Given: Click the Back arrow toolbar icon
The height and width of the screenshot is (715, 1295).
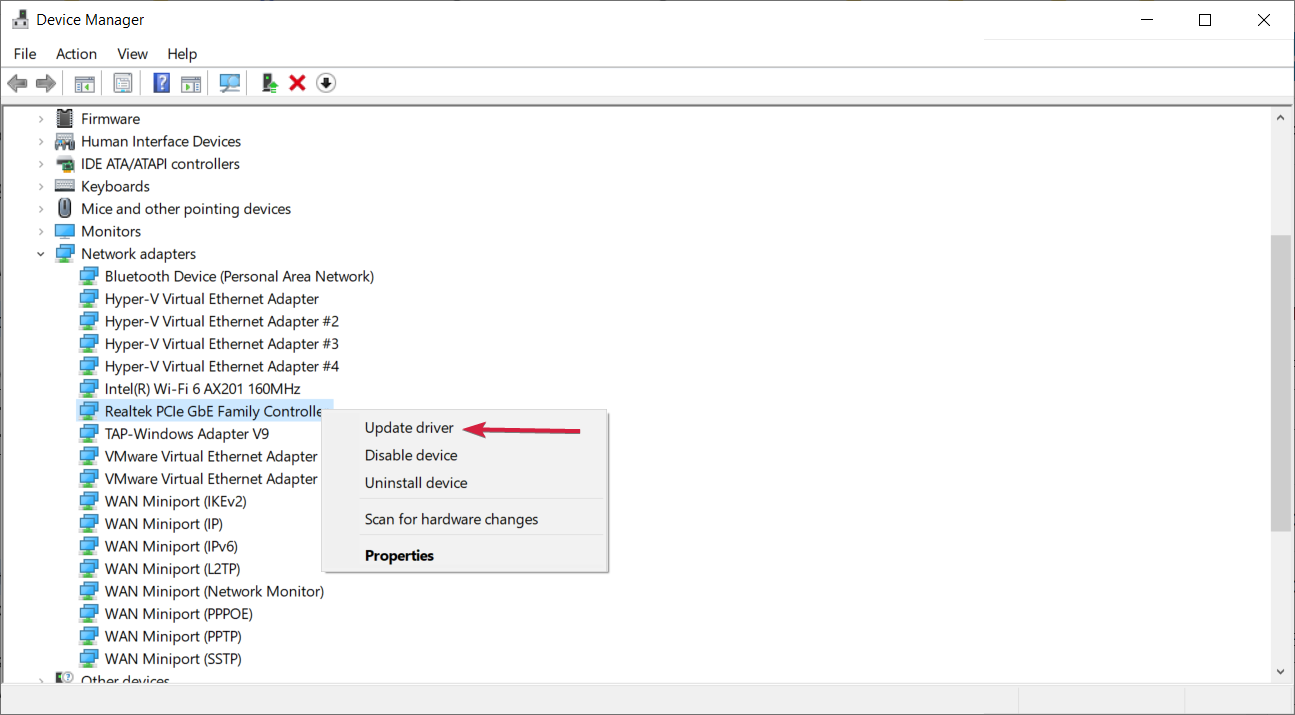Looking at the screenshot, I should [x=17, y=83].
